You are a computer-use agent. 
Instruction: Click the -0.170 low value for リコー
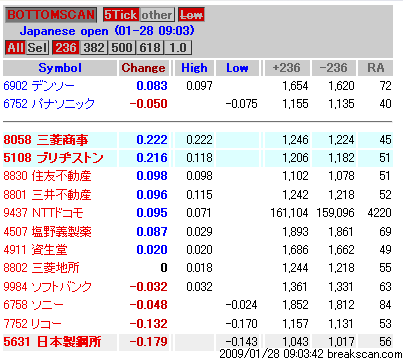(241, 323)
